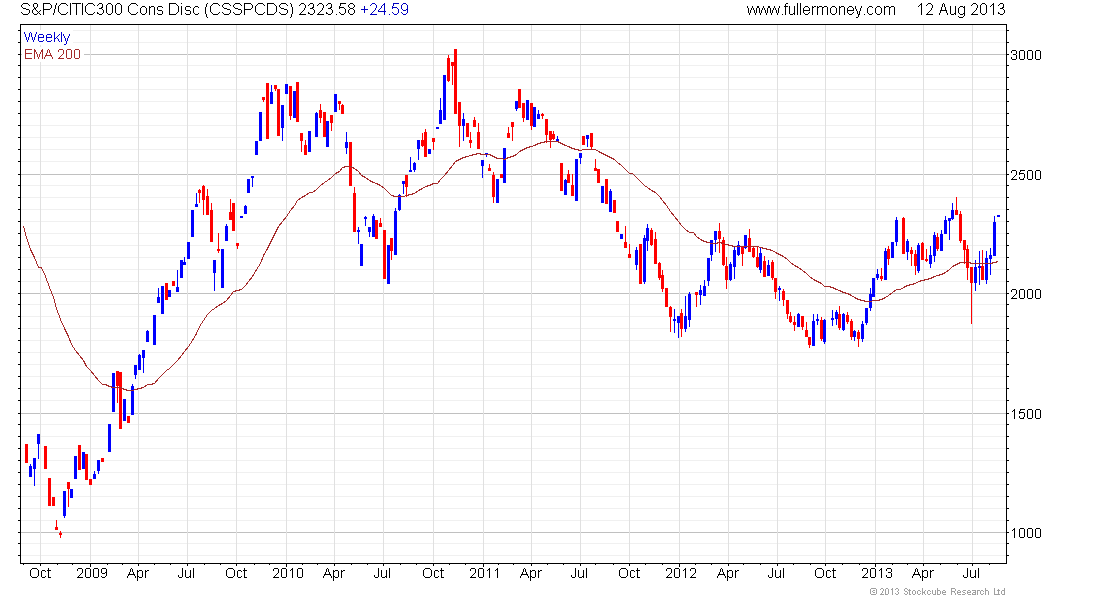Click the 1500 y-axis label
This screenshot has height=600, width=1100.
tap(1026, 414)
